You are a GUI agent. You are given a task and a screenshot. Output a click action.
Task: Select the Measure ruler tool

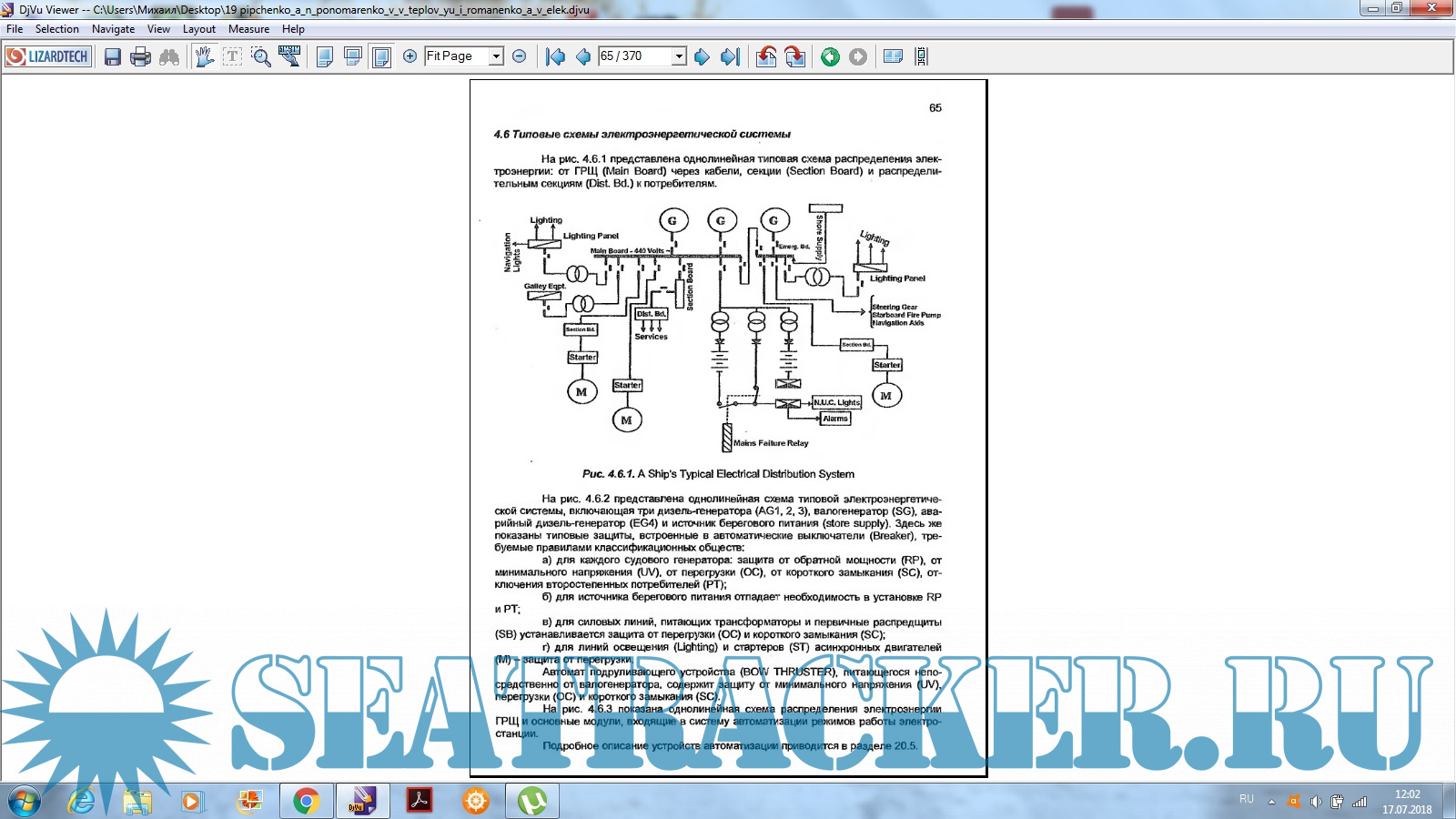289,56
